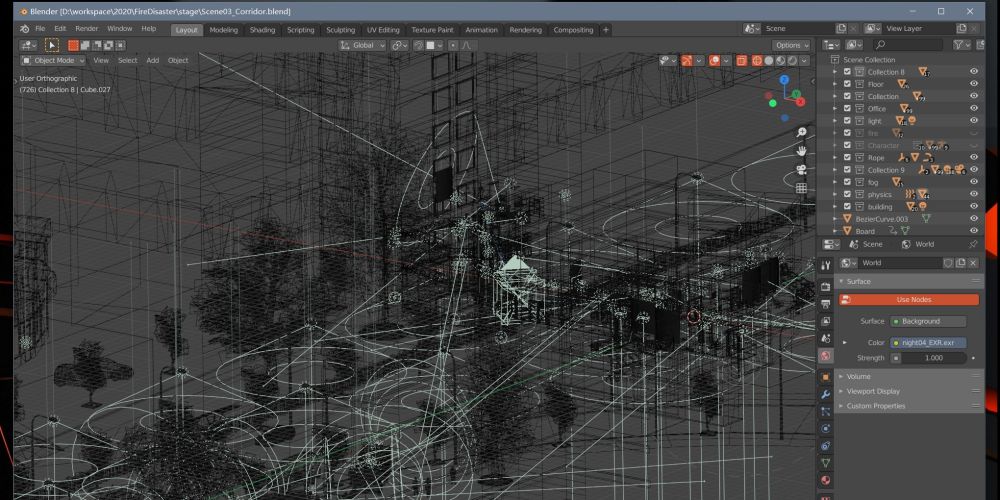The image size is (1000, 500).
Task: Open the viewport Select menu
Action: coord(128,61)
